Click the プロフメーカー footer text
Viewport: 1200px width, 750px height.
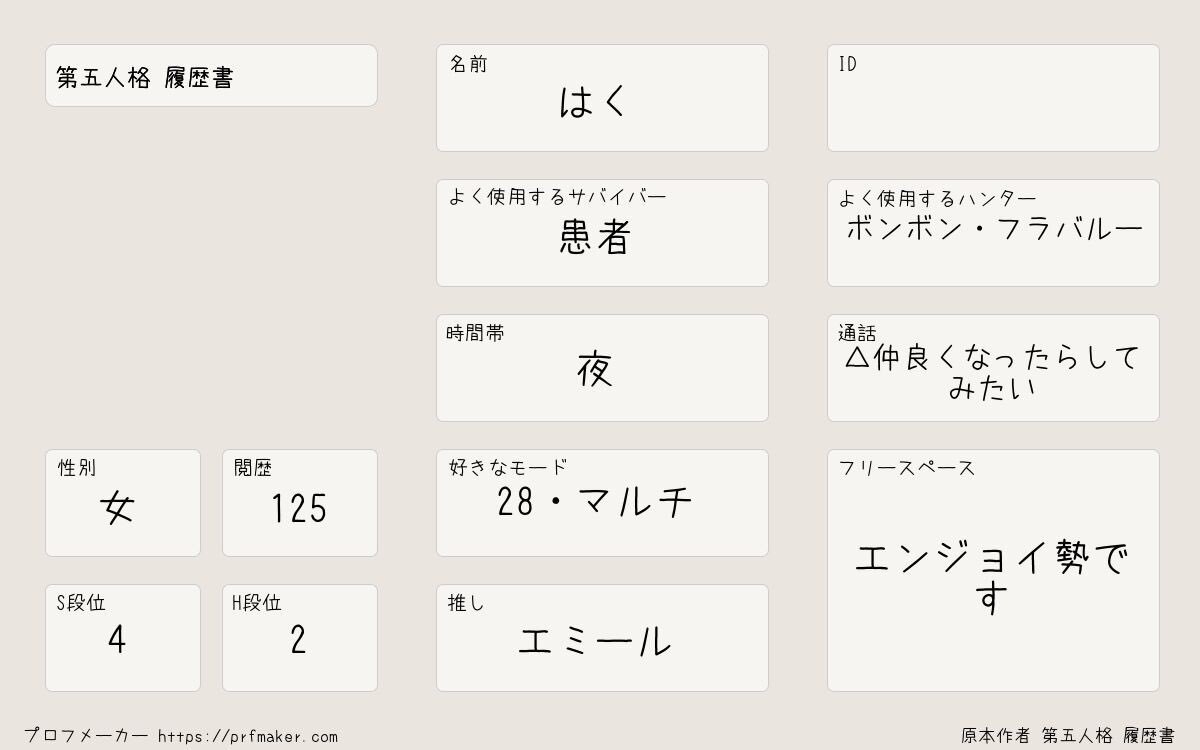coord(86,736)
